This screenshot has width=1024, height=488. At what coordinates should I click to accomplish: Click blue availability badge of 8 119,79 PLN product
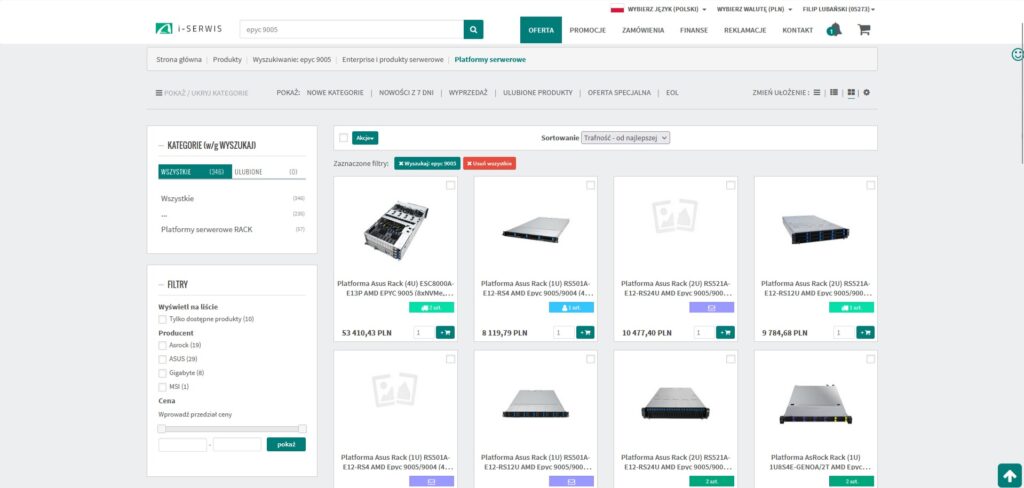pos(571,307)
